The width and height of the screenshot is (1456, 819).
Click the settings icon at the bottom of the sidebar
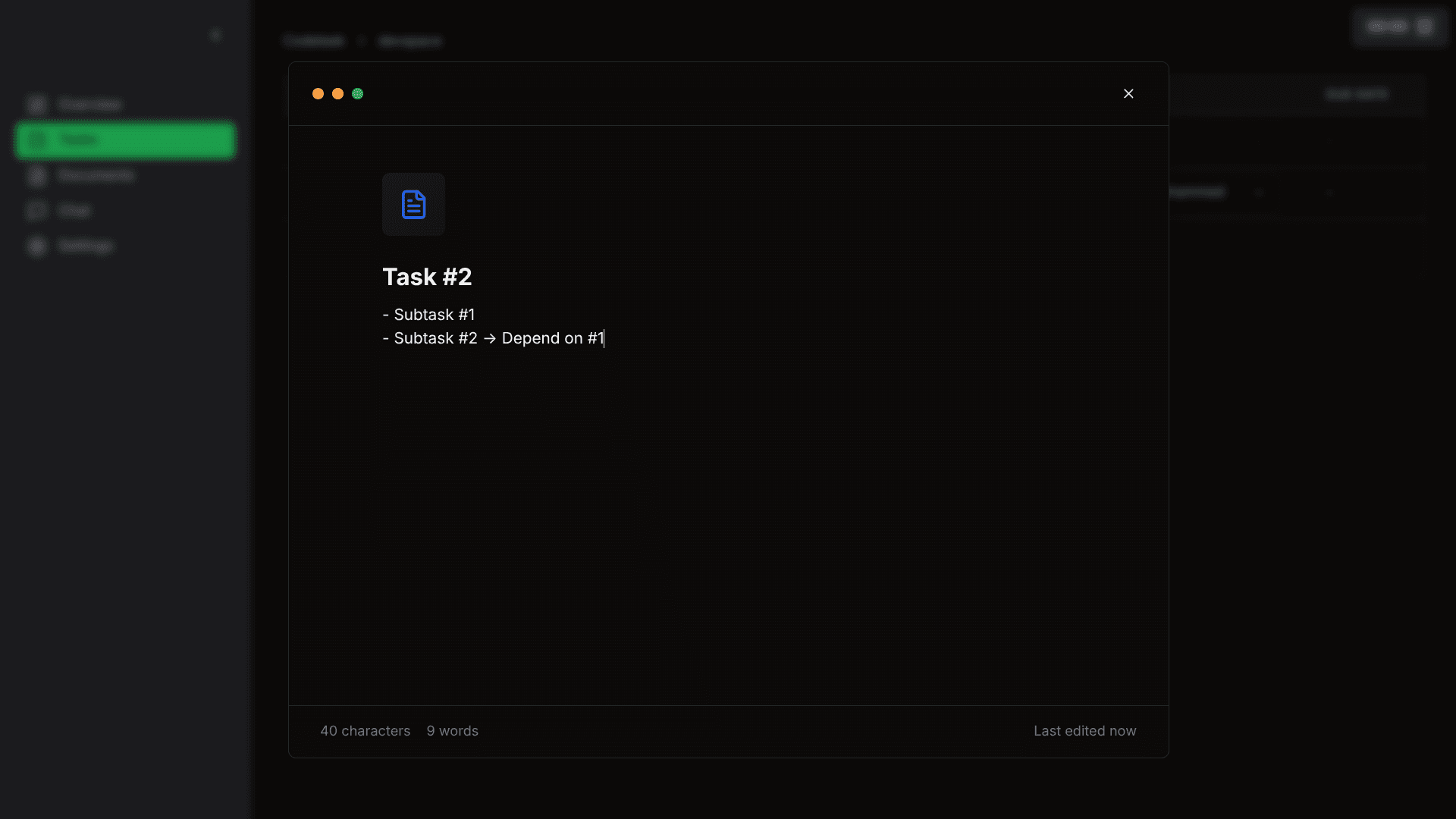(x=36, y=245)
